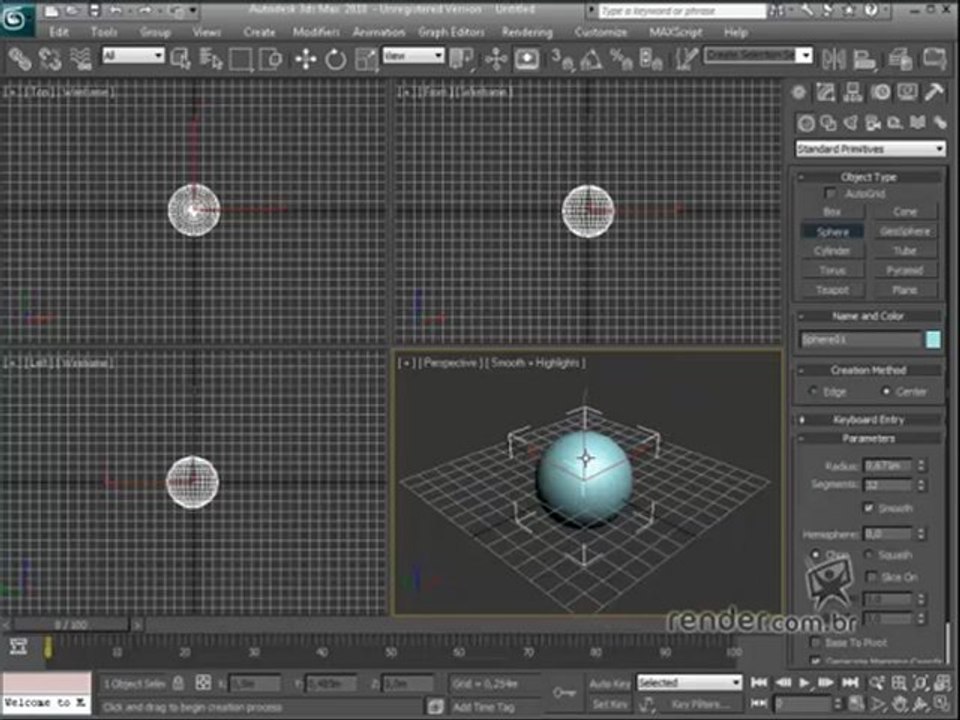Image resolution: width=960 pixels, height=720 pixels.
Task: Select the Edge creation method
Action: [814, 391]
